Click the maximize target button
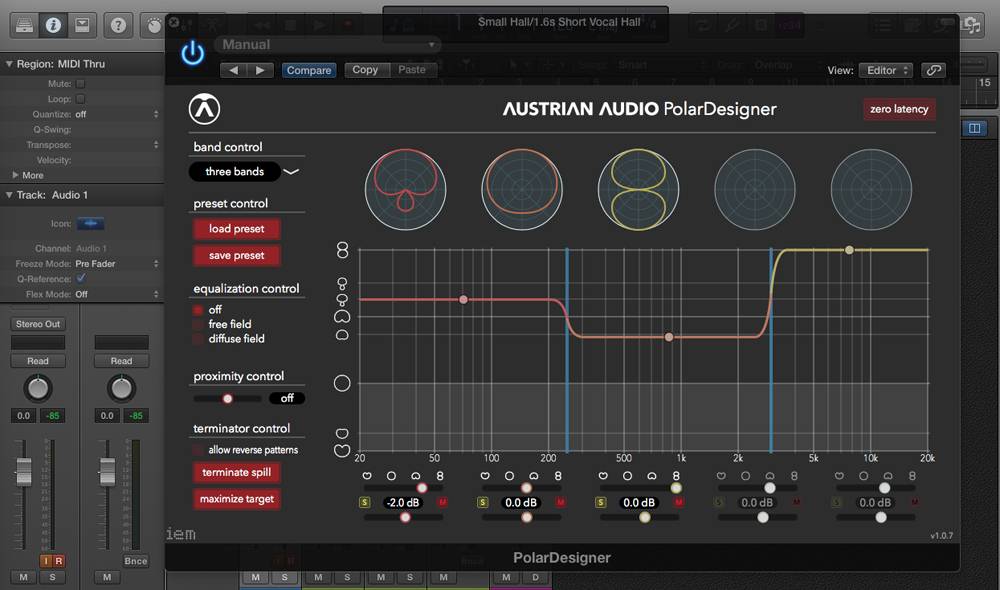 (237, 499)
